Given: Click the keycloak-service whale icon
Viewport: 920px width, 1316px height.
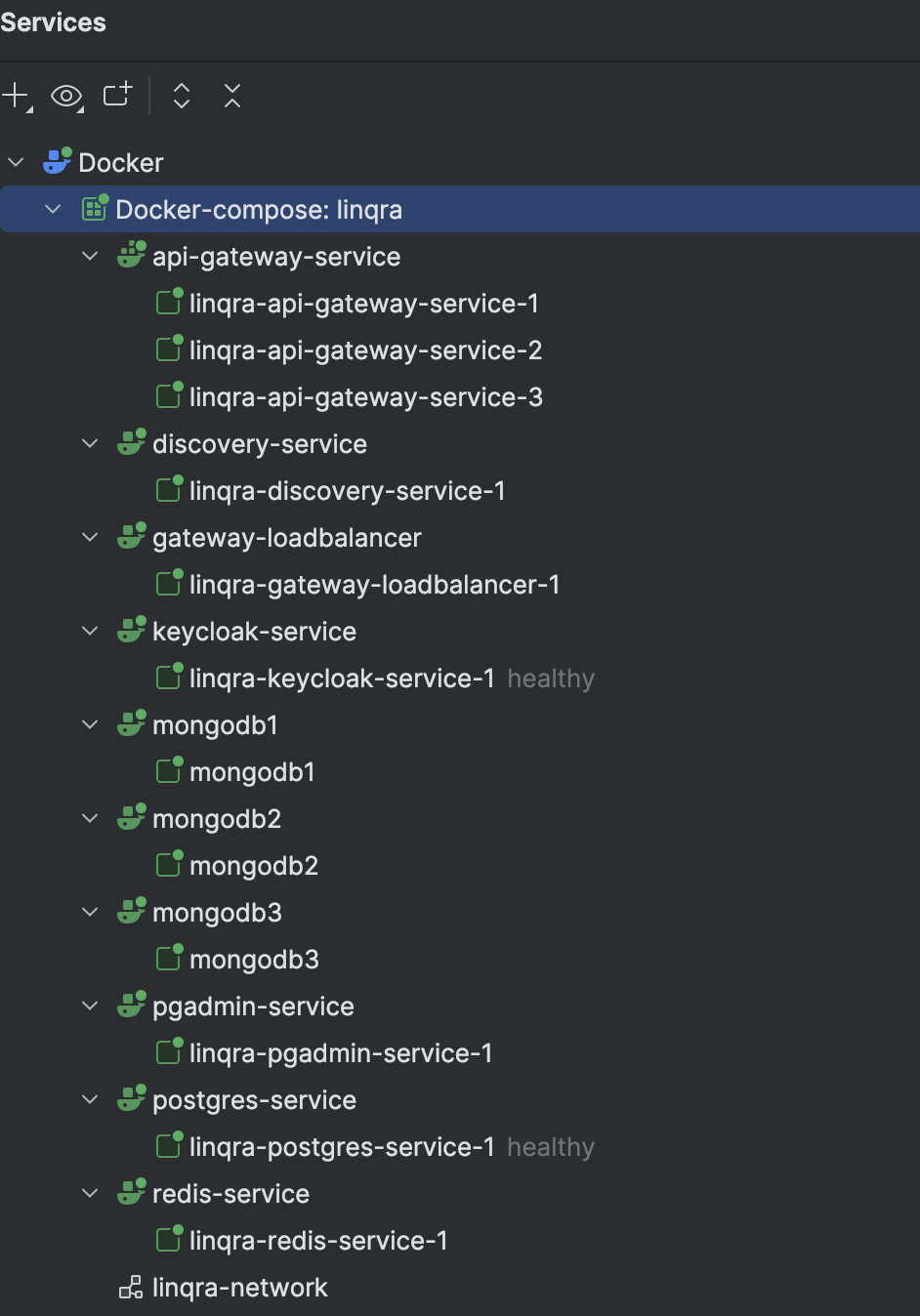Looking at the screenshot, I should pos(132,630).
